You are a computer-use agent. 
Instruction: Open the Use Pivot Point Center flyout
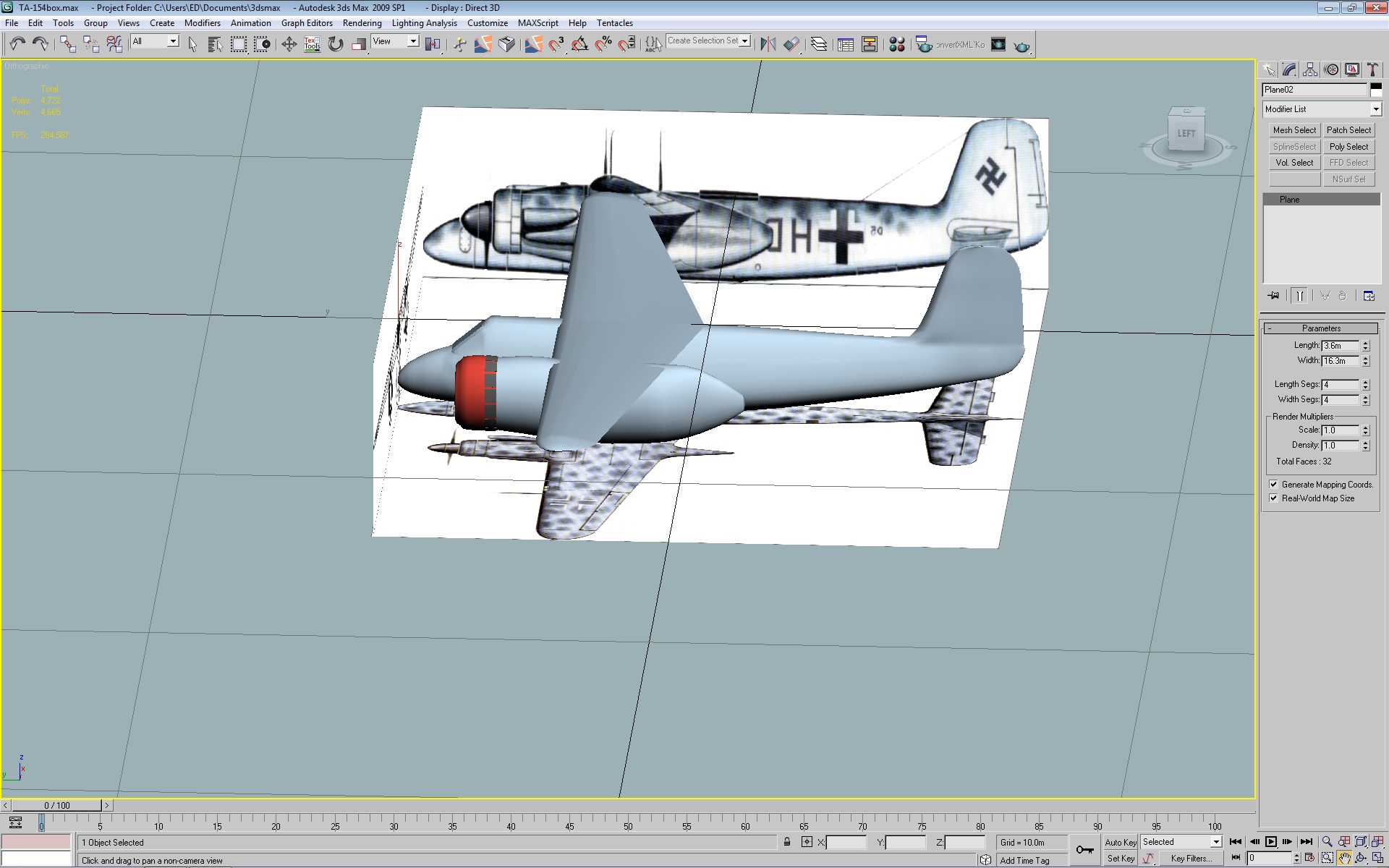pyautogui.click(x=433, y=44)
